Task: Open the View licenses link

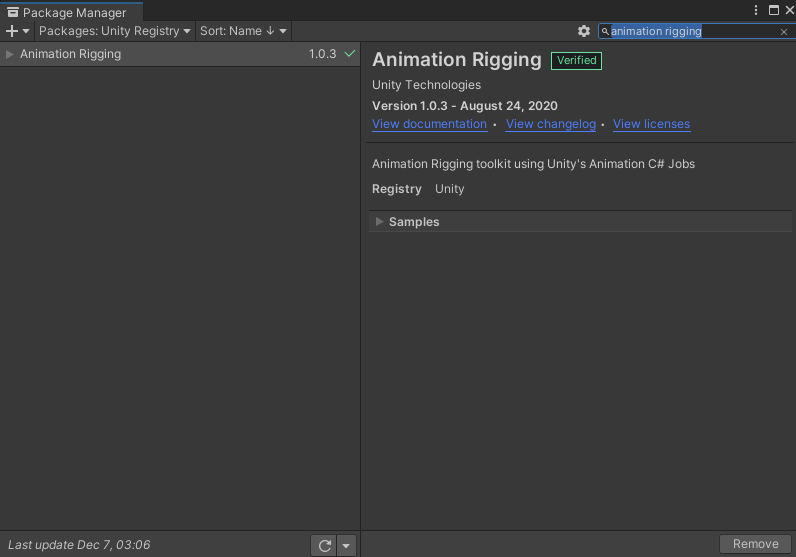Action: [x=651, y=124]
